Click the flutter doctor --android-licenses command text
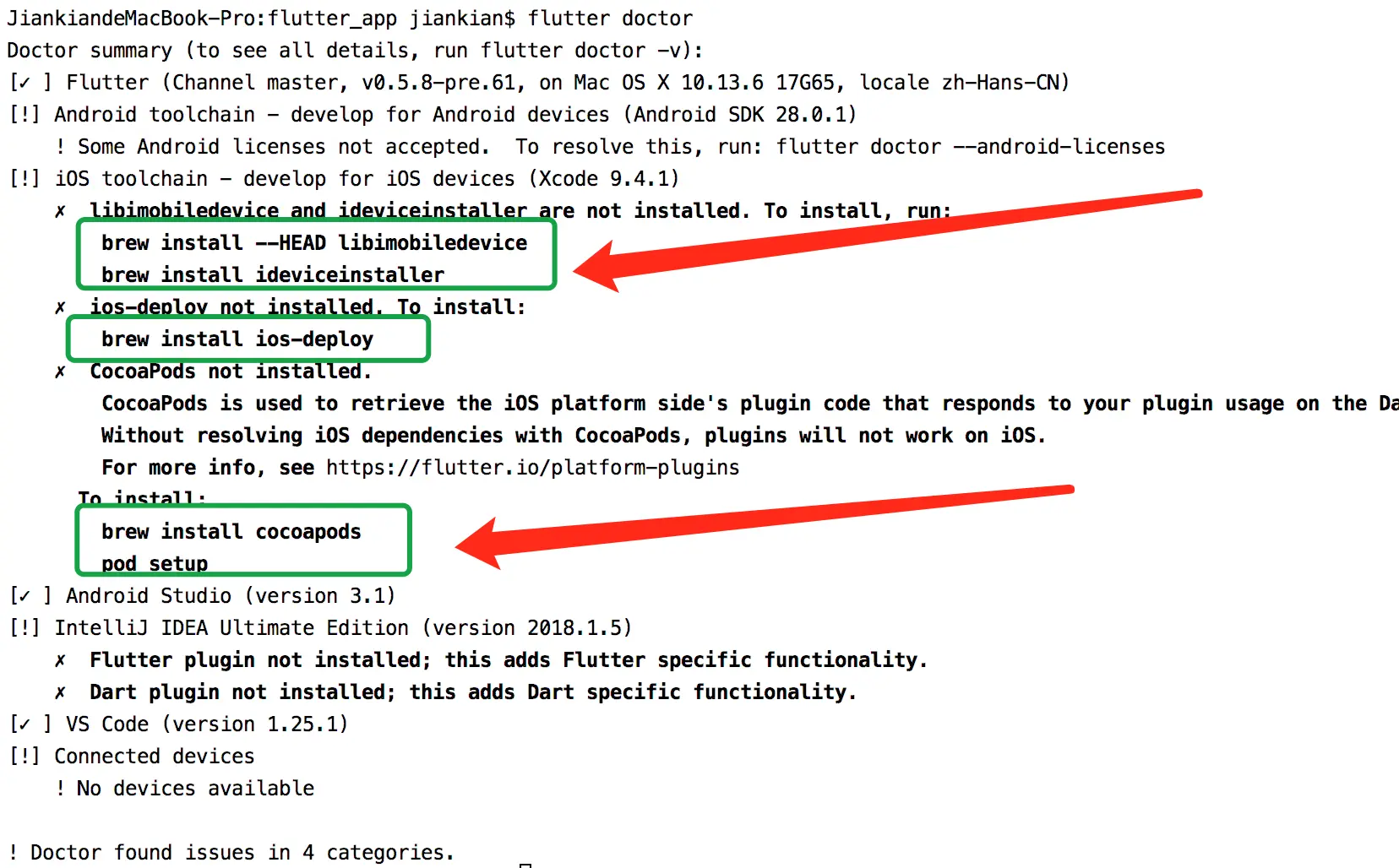The width and height of the screenshot is (1399, 868). point(971,147)
